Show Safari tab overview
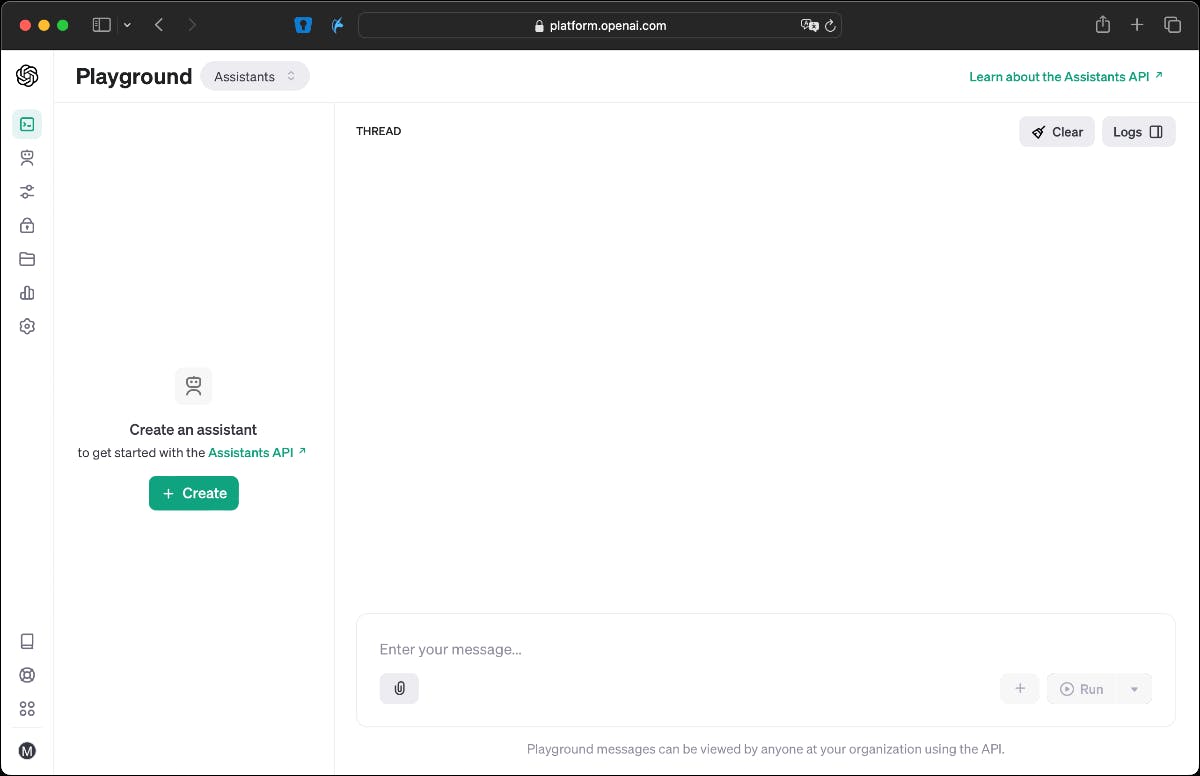This screenshot has height=776, width=1200. [1172, 25]
